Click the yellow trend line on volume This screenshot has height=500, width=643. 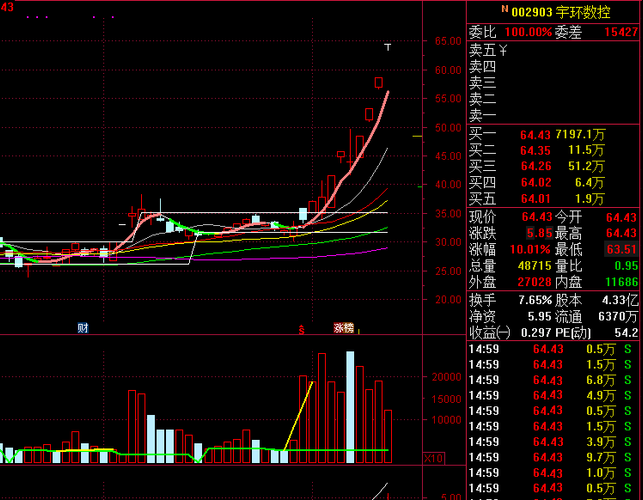click(x=298, y=416)
